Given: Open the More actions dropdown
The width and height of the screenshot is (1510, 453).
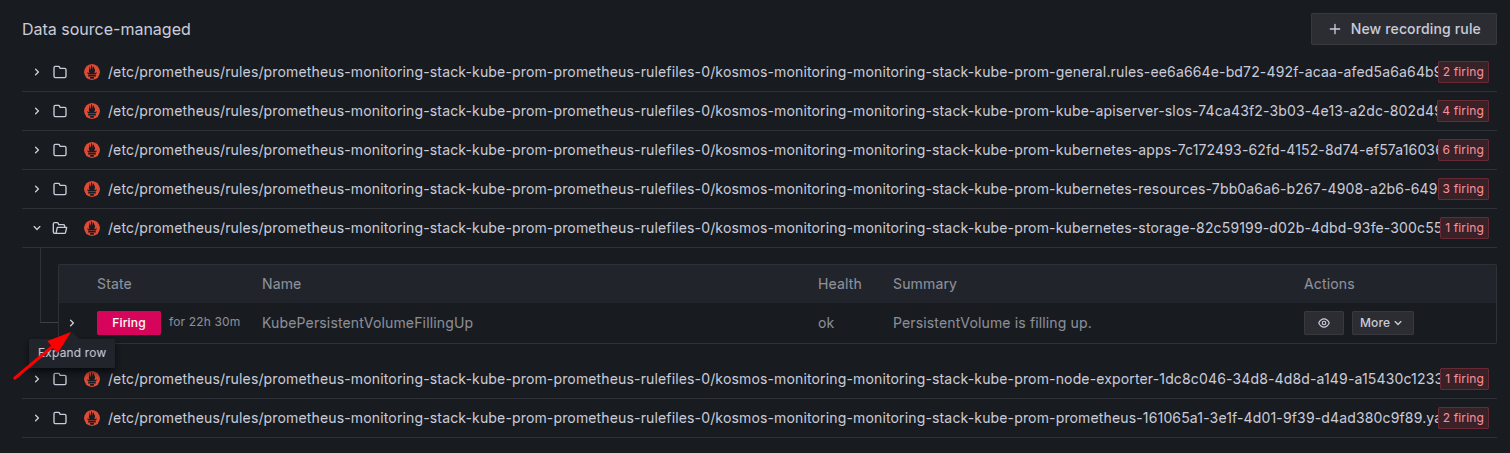Looking at the screenshot, I should click(x=1382, y=323).
